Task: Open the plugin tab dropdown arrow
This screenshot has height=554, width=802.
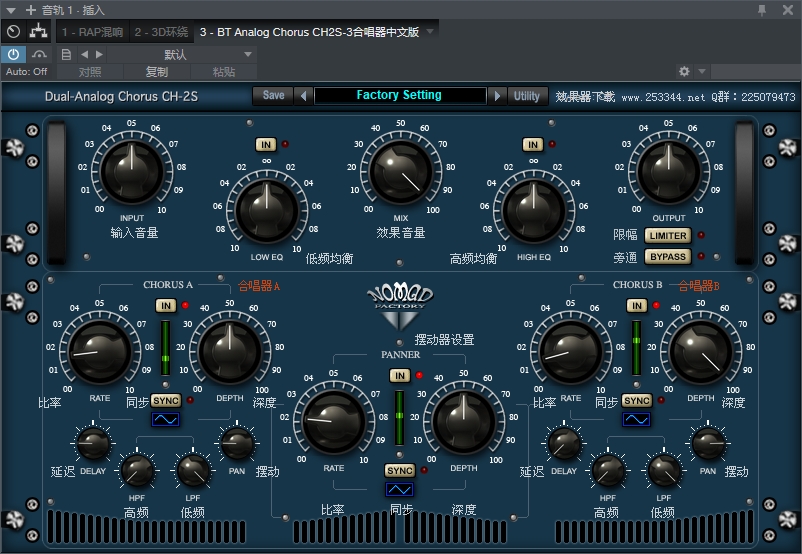Action: tap(430, 32)
